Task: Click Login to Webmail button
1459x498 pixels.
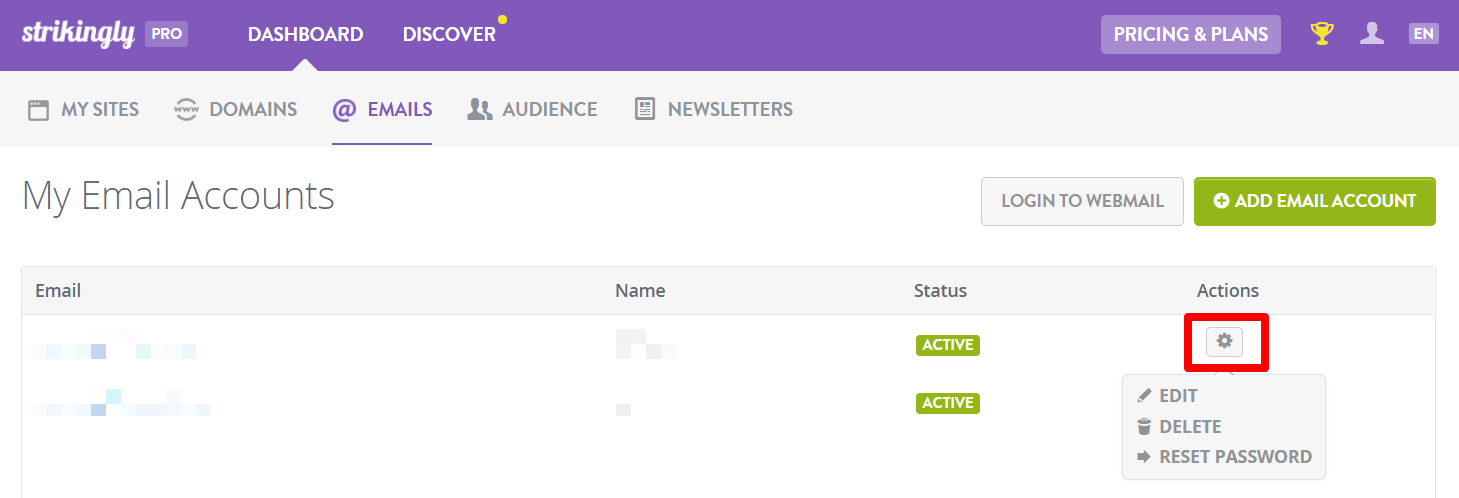Action: pyautogui.click(x=1082, y=201)
